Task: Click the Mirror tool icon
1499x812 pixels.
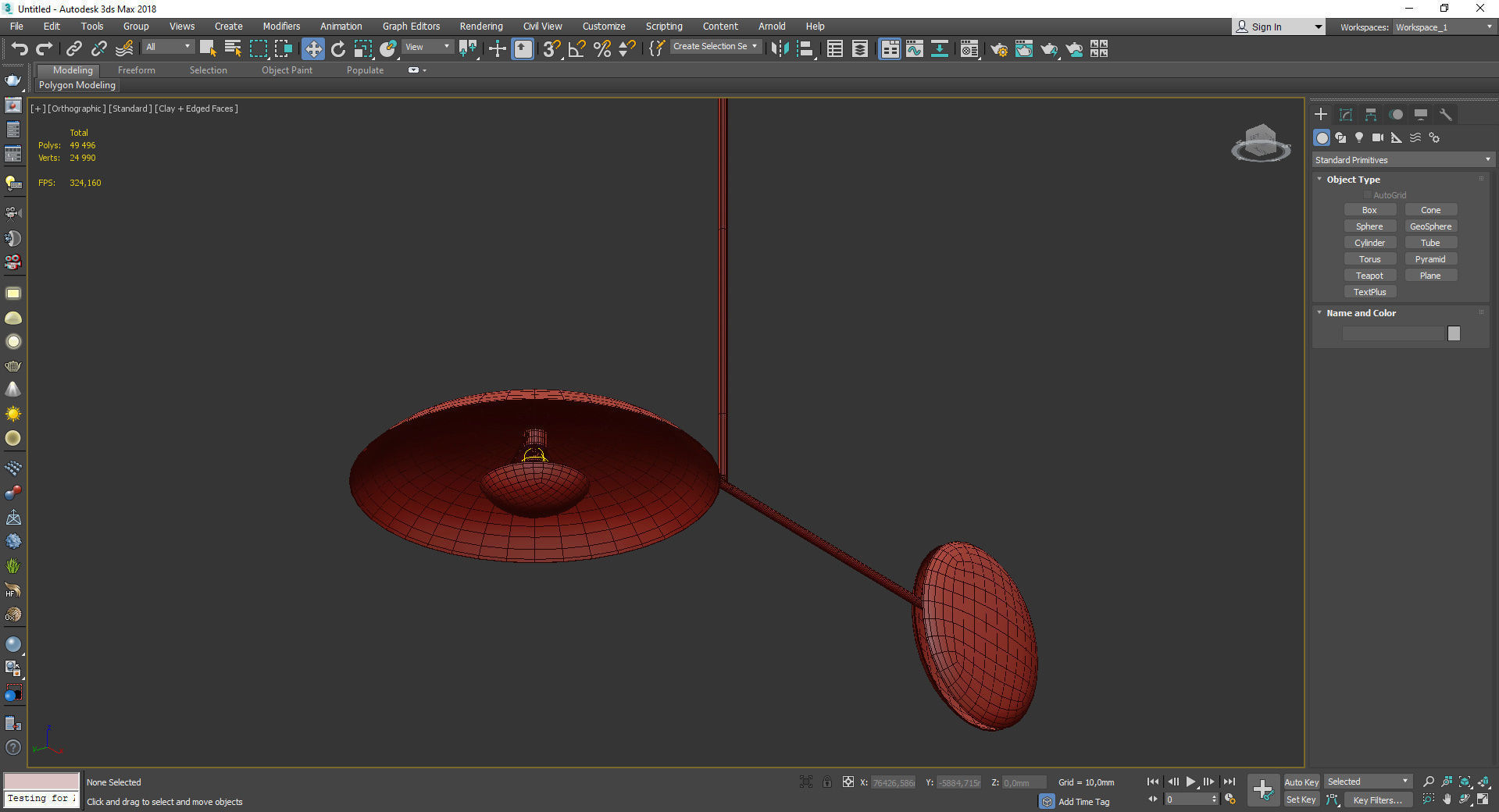Action: [x=779, y=49]
